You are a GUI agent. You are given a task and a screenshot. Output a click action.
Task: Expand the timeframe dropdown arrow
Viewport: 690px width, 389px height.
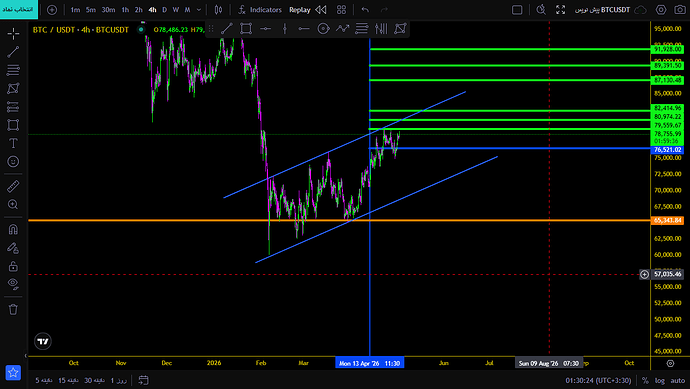click(199, 10)
